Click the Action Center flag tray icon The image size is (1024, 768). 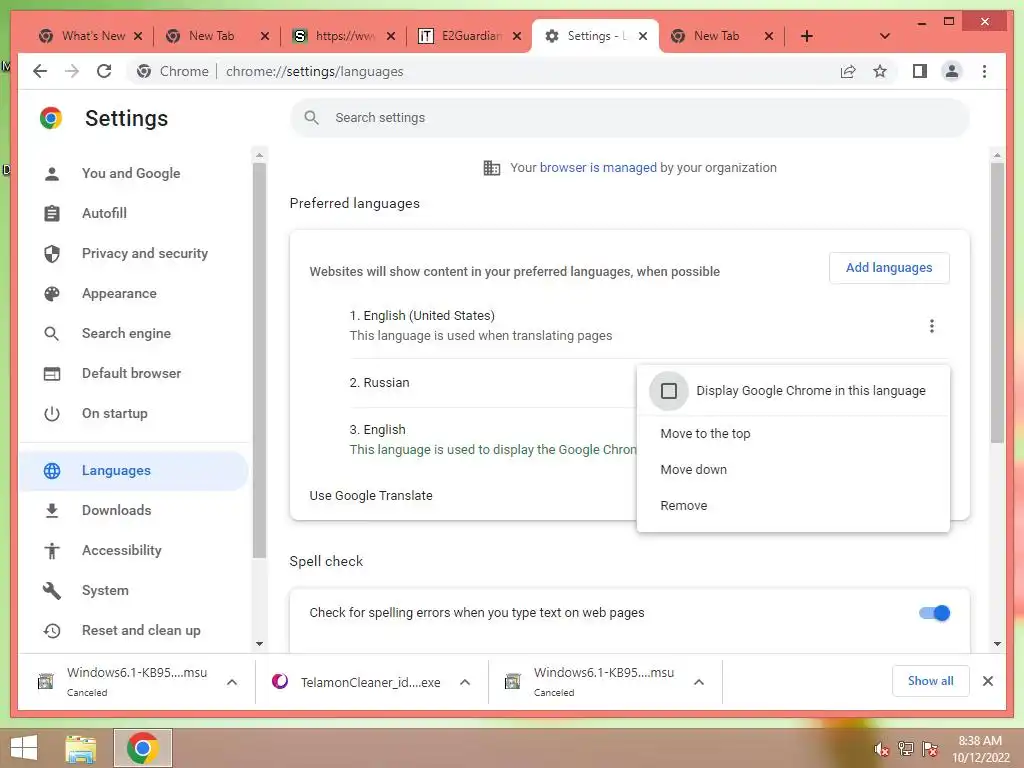click(x=929, y=748)
